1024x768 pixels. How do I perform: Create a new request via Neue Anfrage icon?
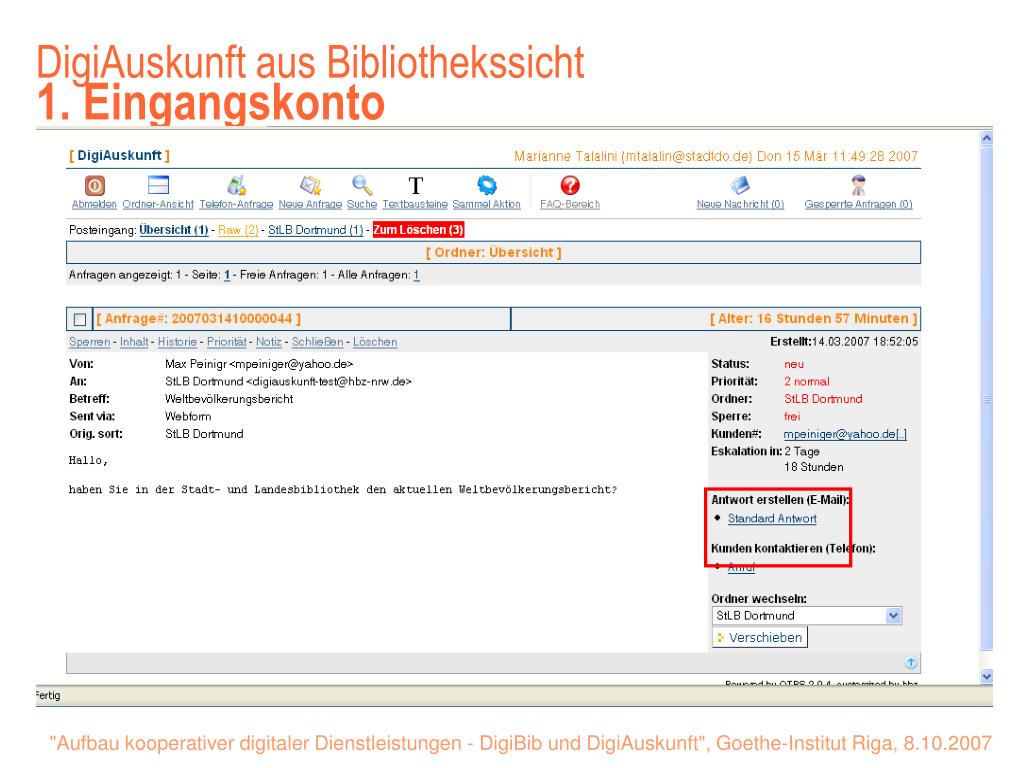310,185
